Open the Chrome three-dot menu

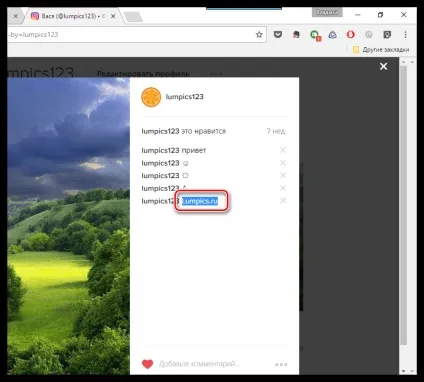click(x=405, y=34)
